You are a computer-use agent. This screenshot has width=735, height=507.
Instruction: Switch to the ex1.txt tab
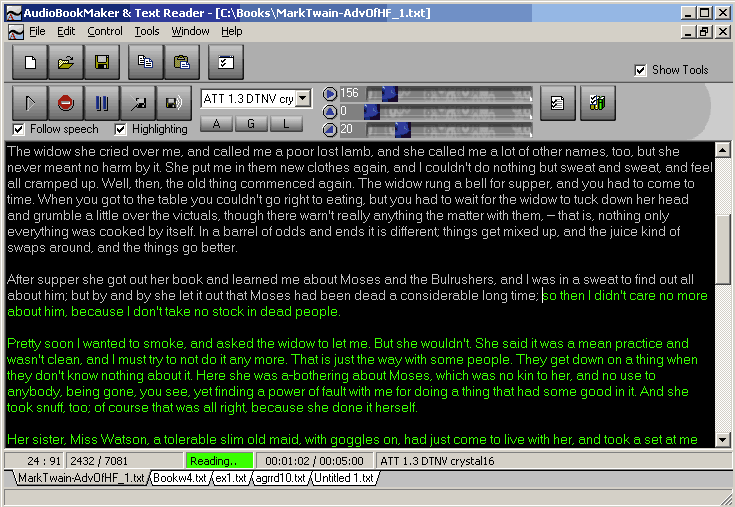pos(231,478)
